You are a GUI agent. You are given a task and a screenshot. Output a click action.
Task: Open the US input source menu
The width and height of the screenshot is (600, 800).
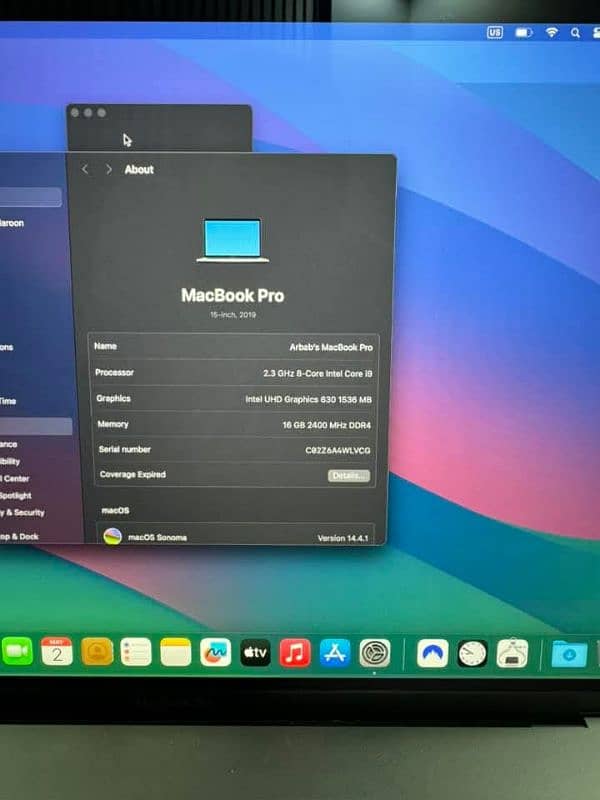click(495, 33)
